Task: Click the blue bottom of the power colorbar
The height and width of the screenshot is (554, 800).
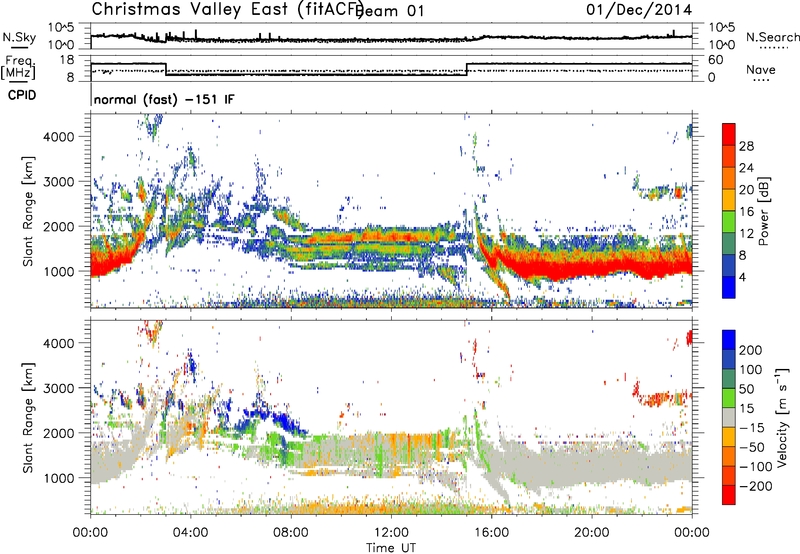Action: (729, 287)
